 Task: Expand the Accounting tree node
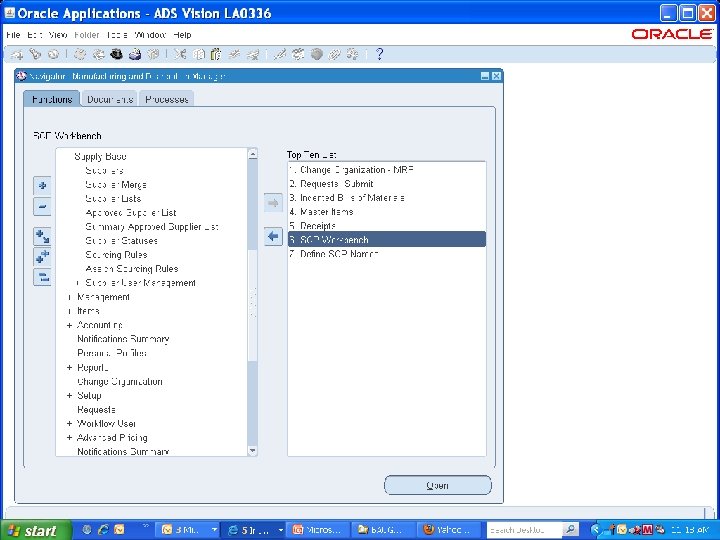[x=69, y=326]
